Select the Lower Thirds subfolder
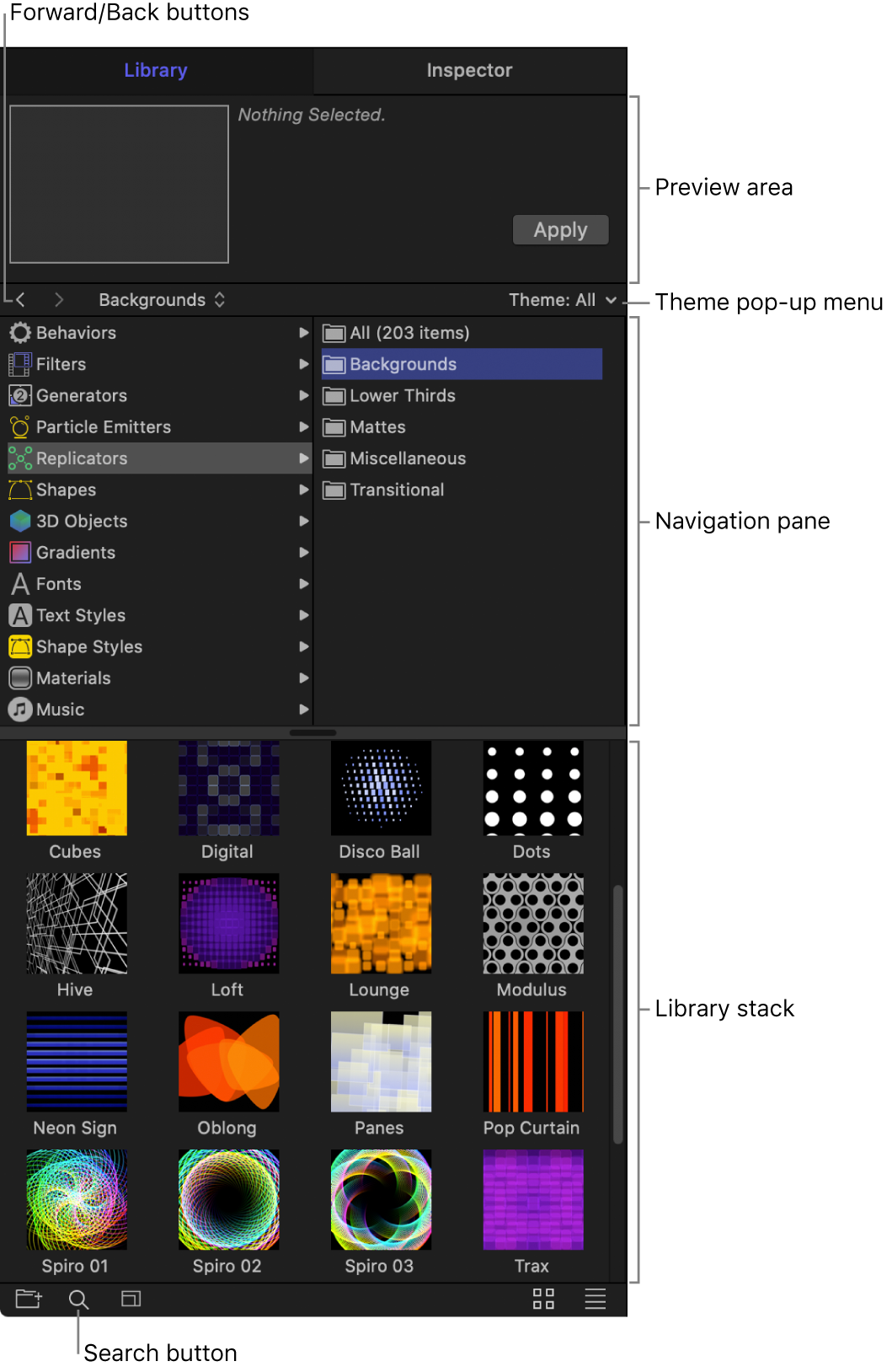The image size is (892, 1372). point(462,395)
